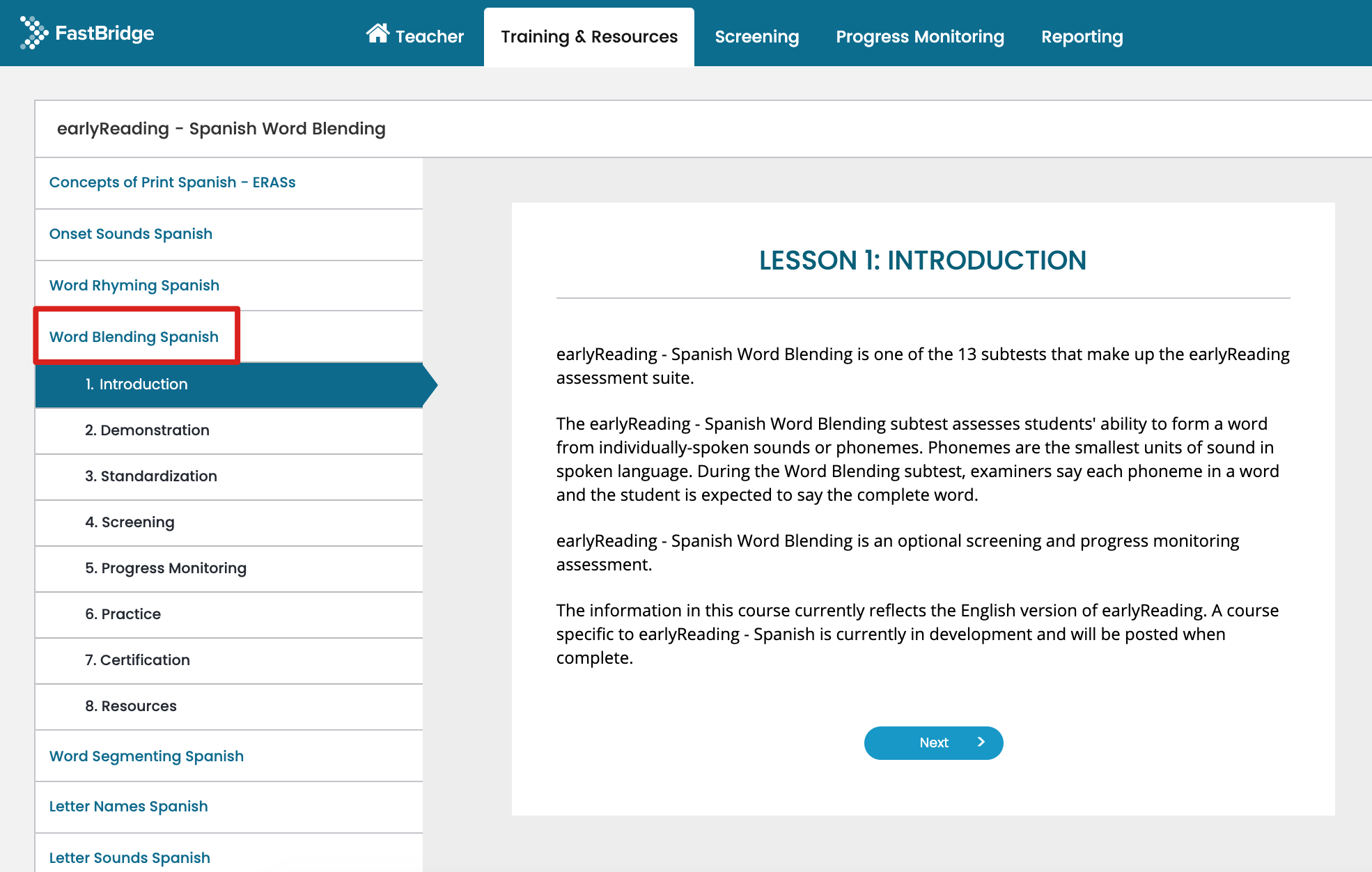Click the LESSON 1: INTRODUCTION heading
Viewport: 1372px width, 872px height.
click(923, 260)
